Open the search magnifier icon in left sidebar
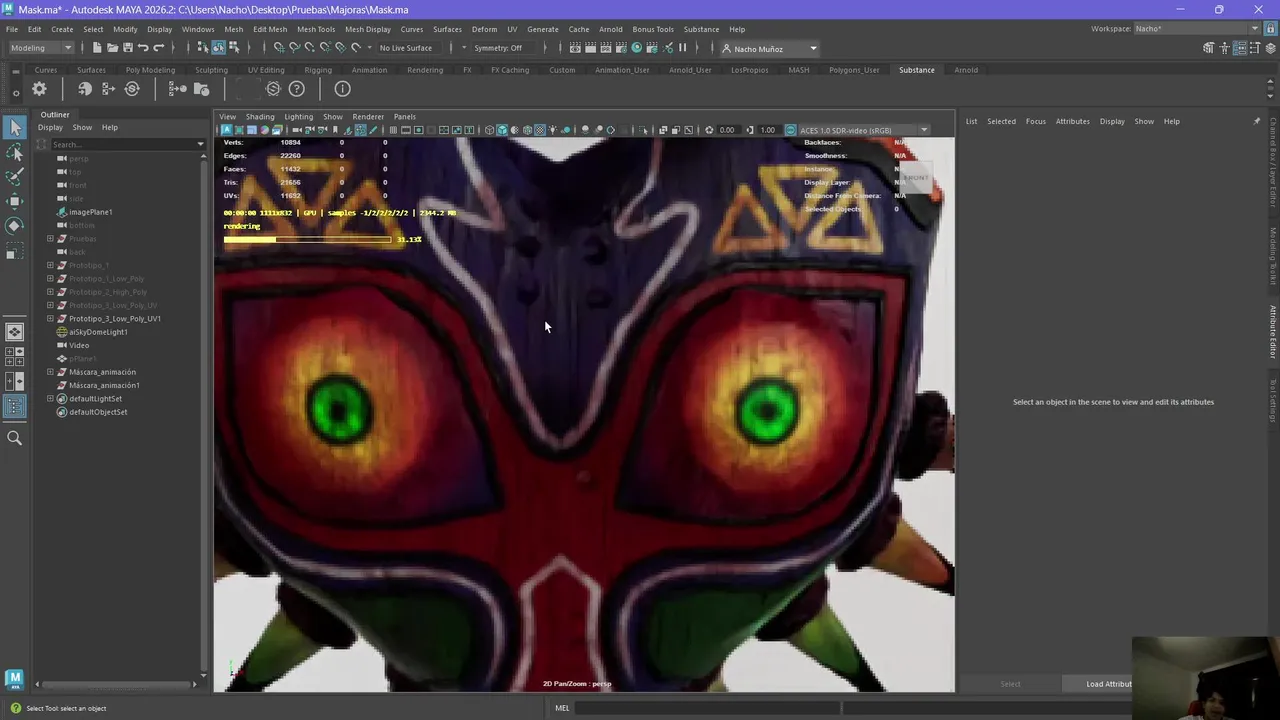The width and height of the screenshot is (1280, 720). click(14, 437)
